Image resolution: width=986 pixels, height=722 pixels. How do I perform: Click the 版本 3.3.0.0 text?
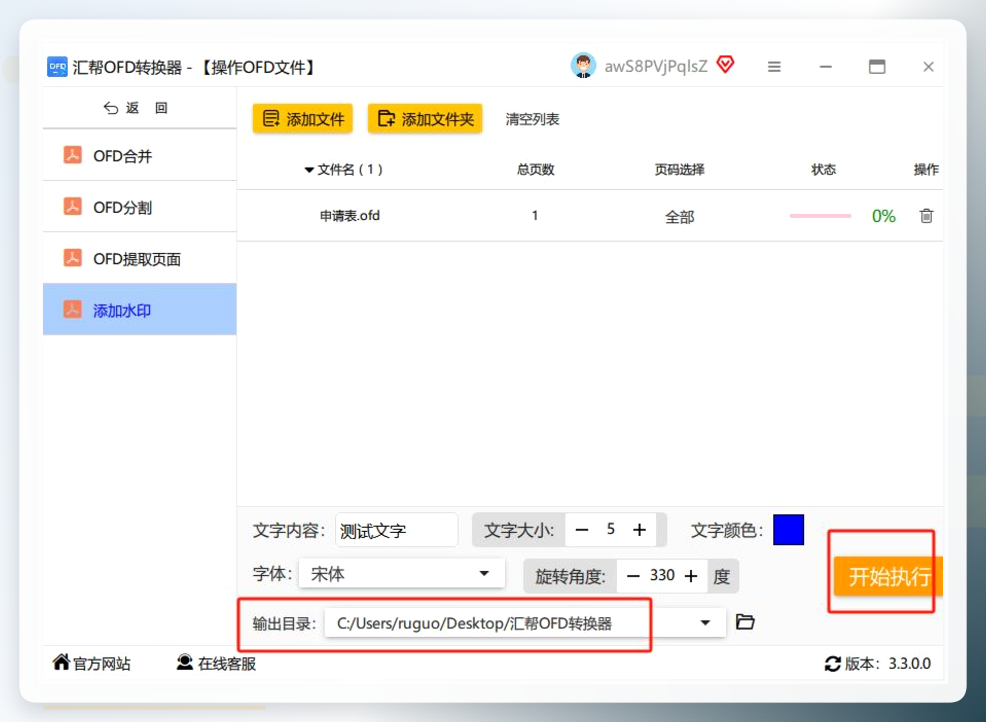point(887,664)
